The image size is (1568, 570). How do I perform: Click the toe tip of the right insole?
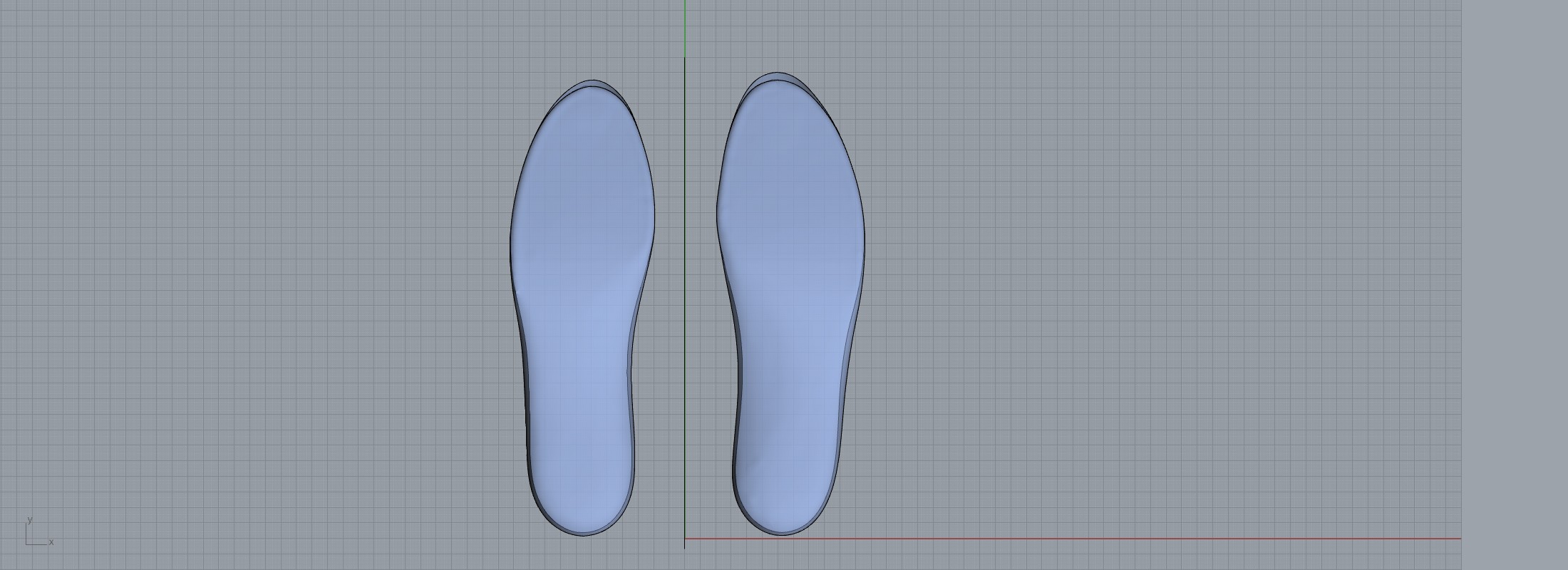pos(776,74)
